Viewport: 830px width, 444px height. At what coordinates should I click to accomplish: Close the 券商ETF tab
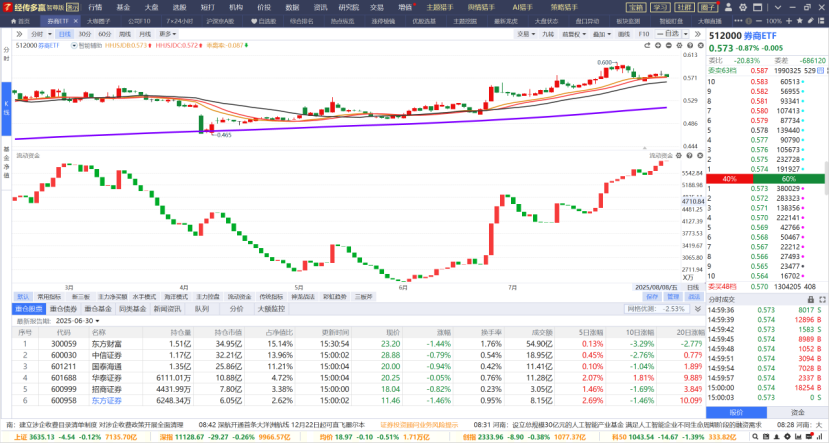coord(74,20)
